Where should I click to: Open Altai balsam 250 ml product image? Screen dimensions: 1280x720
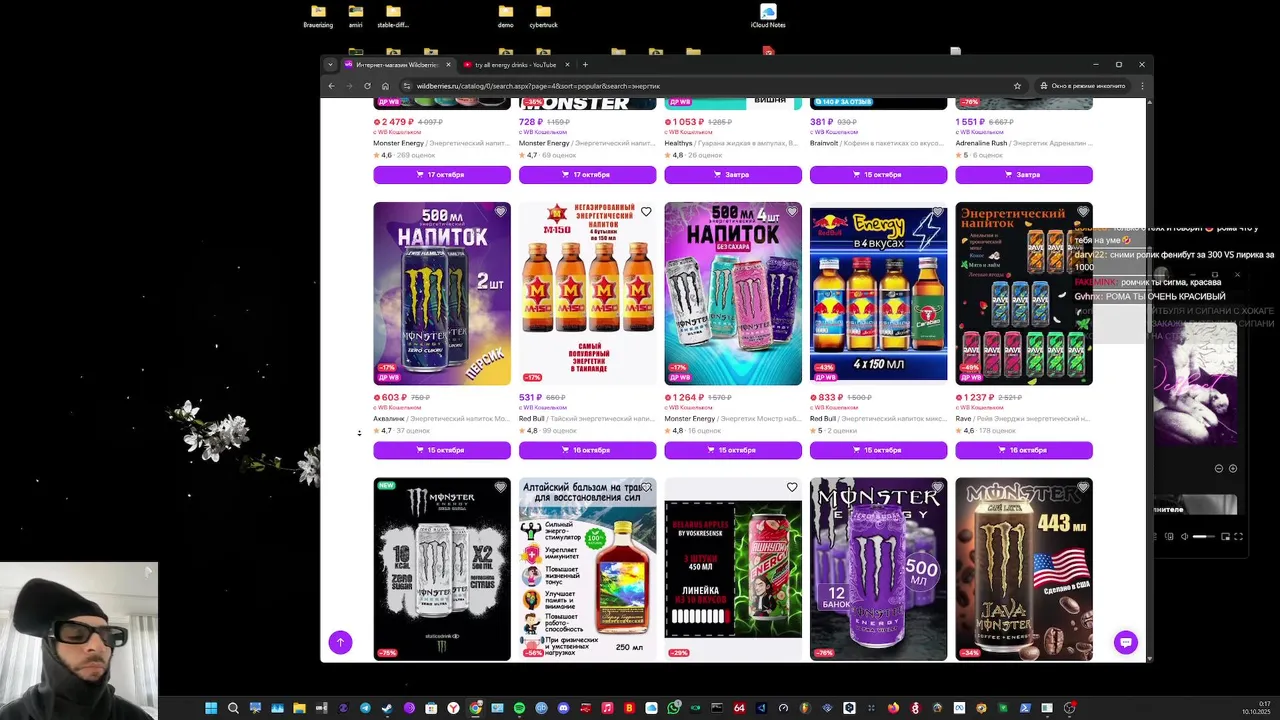[x=588, y=569]
